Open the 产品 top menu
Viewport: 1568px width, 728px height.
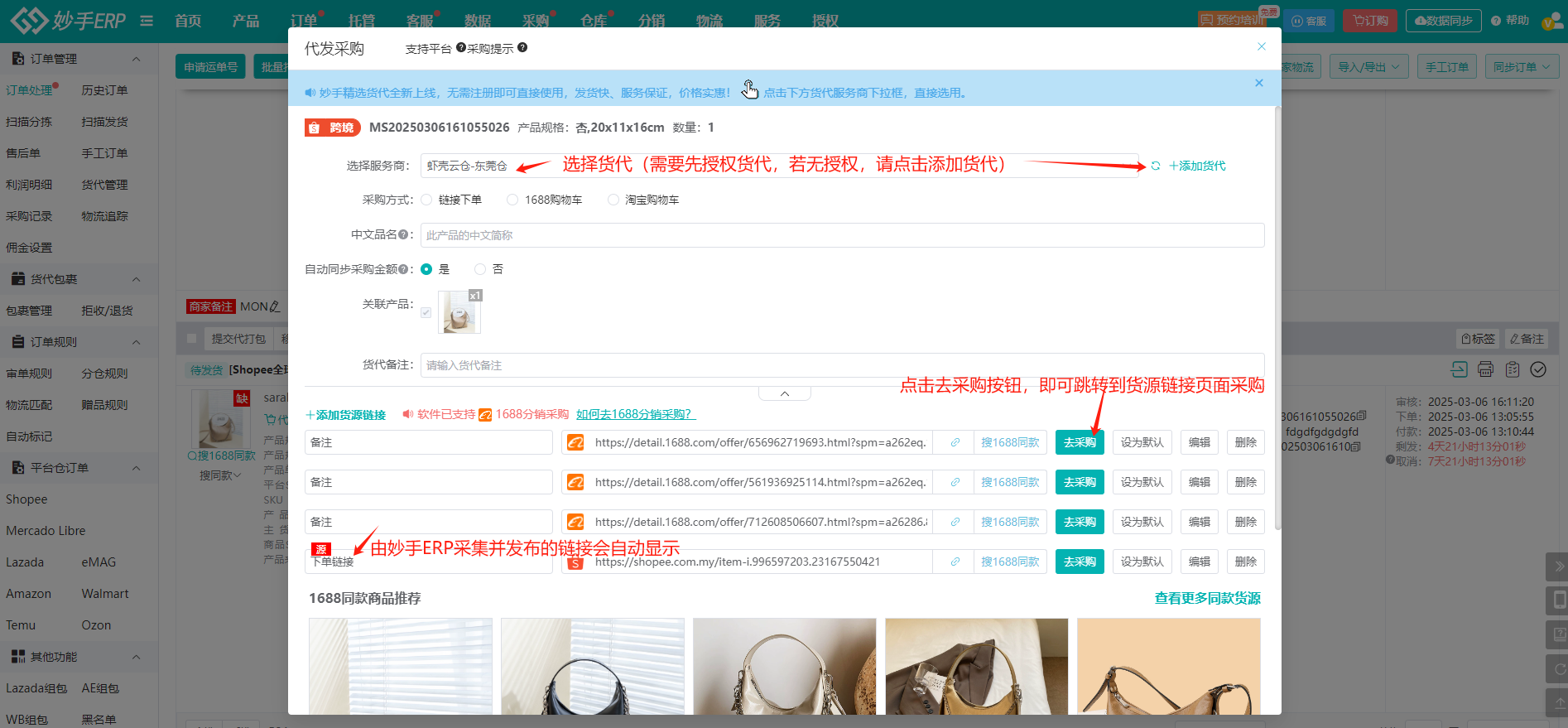(x=245, y=21)
